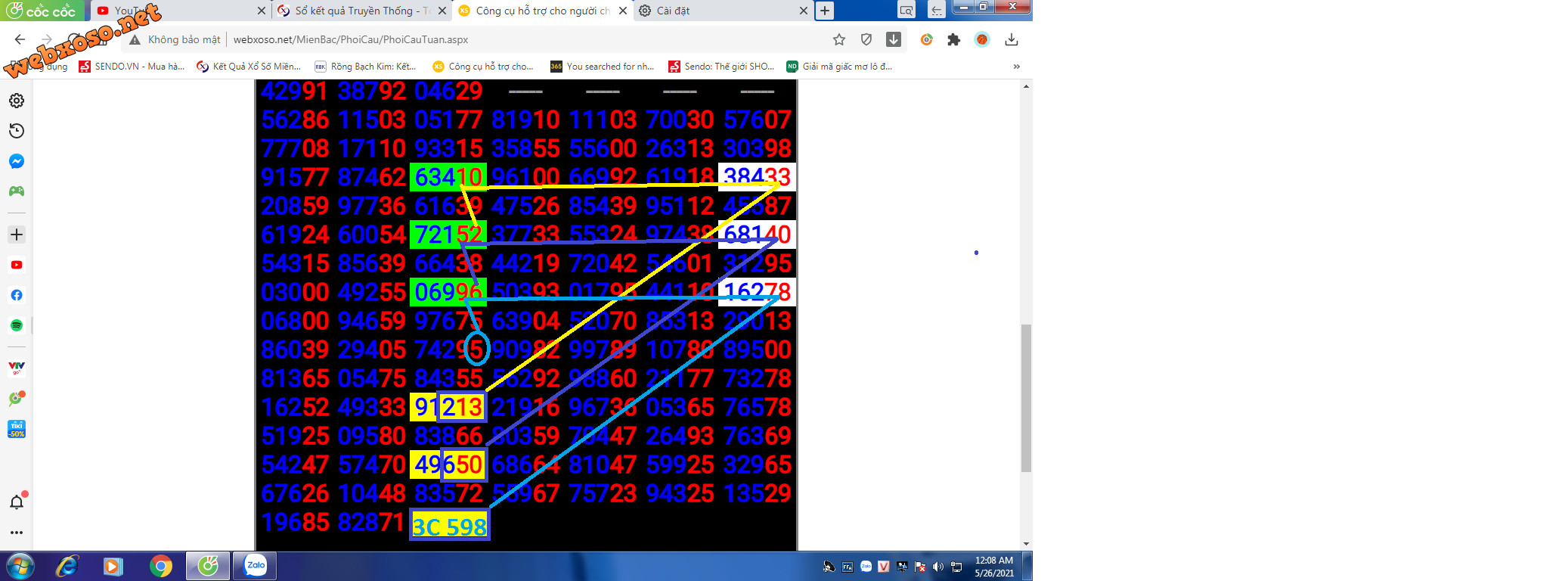The image size is (1568, 581).
Task: Close the YouTube tab
Action: tap(262, 11)
